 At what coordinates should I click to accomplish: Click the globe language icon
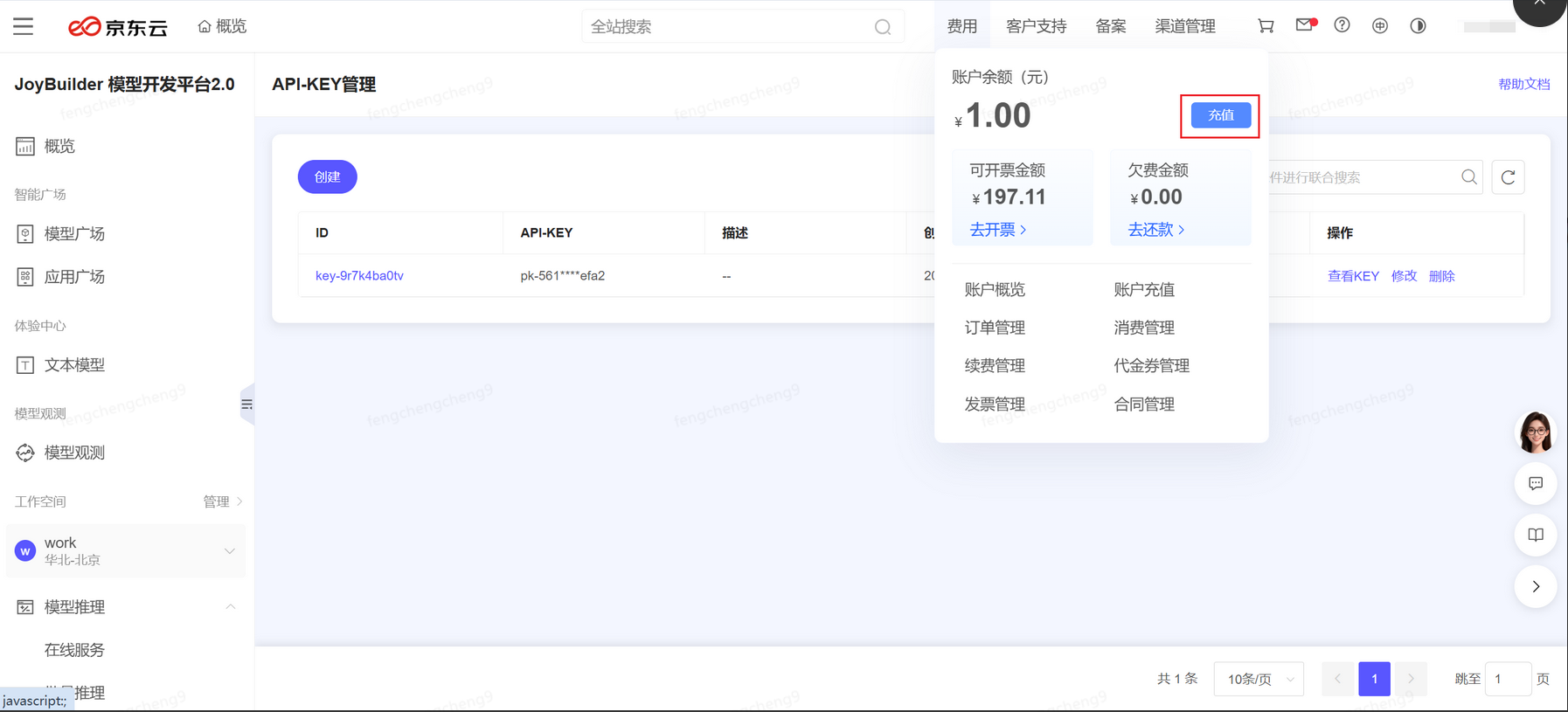1379,26
